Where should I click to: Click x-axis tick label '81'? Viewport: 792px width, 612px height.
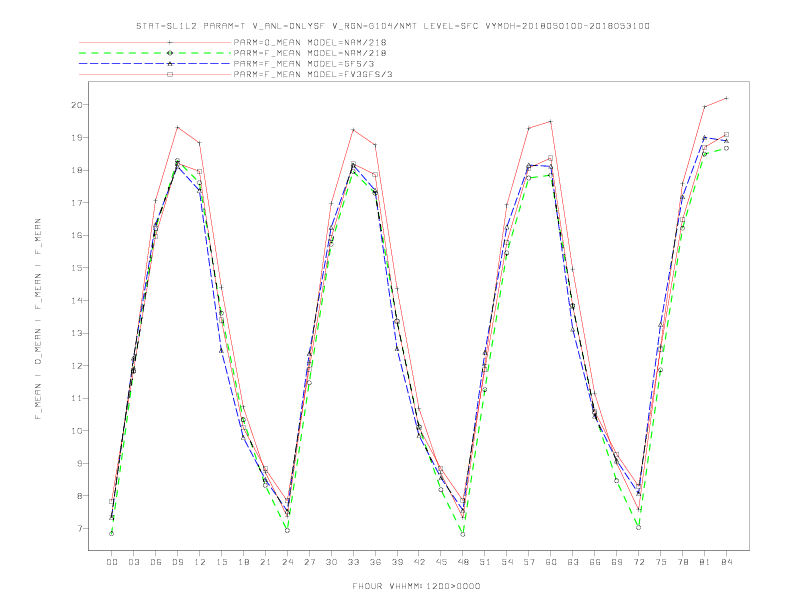(704, 562)
